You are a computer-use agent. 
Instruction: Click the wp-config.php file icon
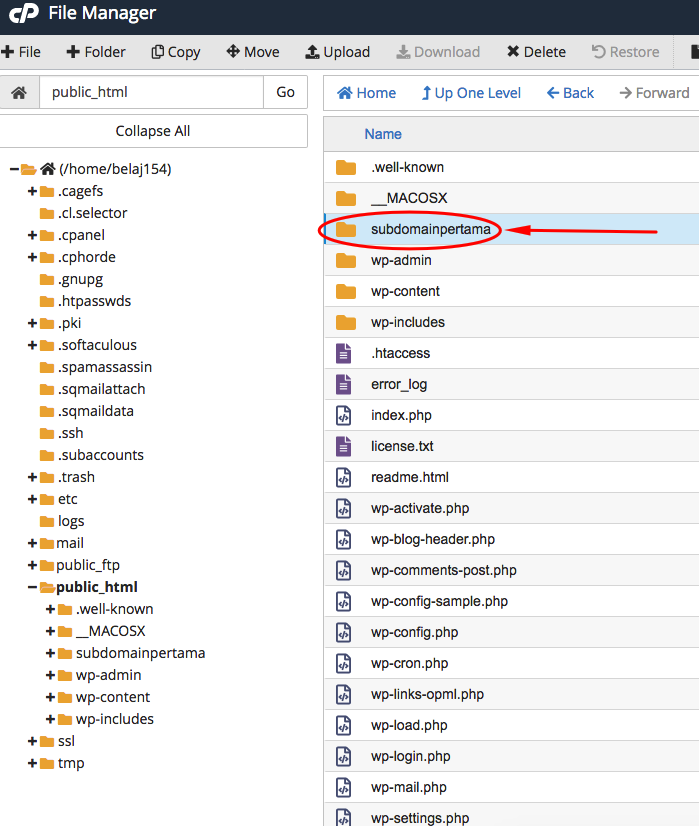(x=343, y=633)
